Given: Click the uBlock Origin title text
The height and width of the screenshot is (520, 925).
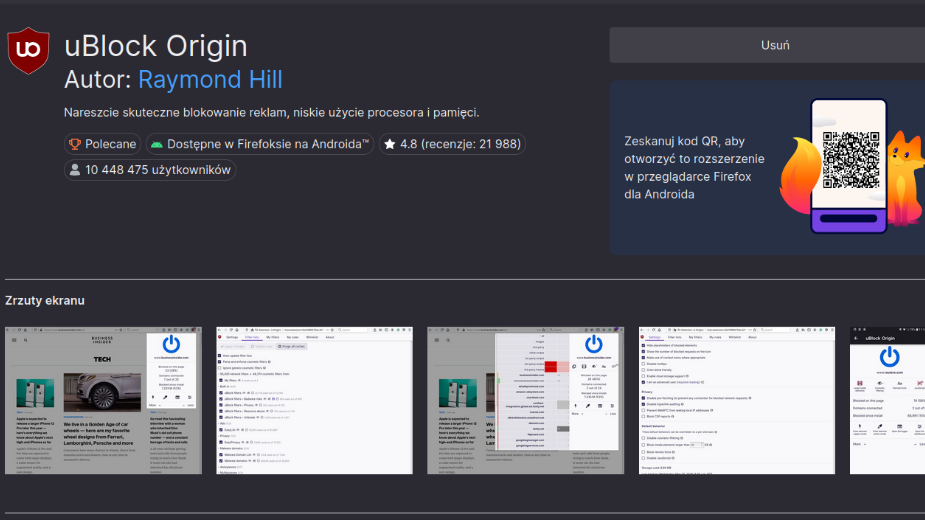Looking at the screenshot, I should (x=156, y=46).
